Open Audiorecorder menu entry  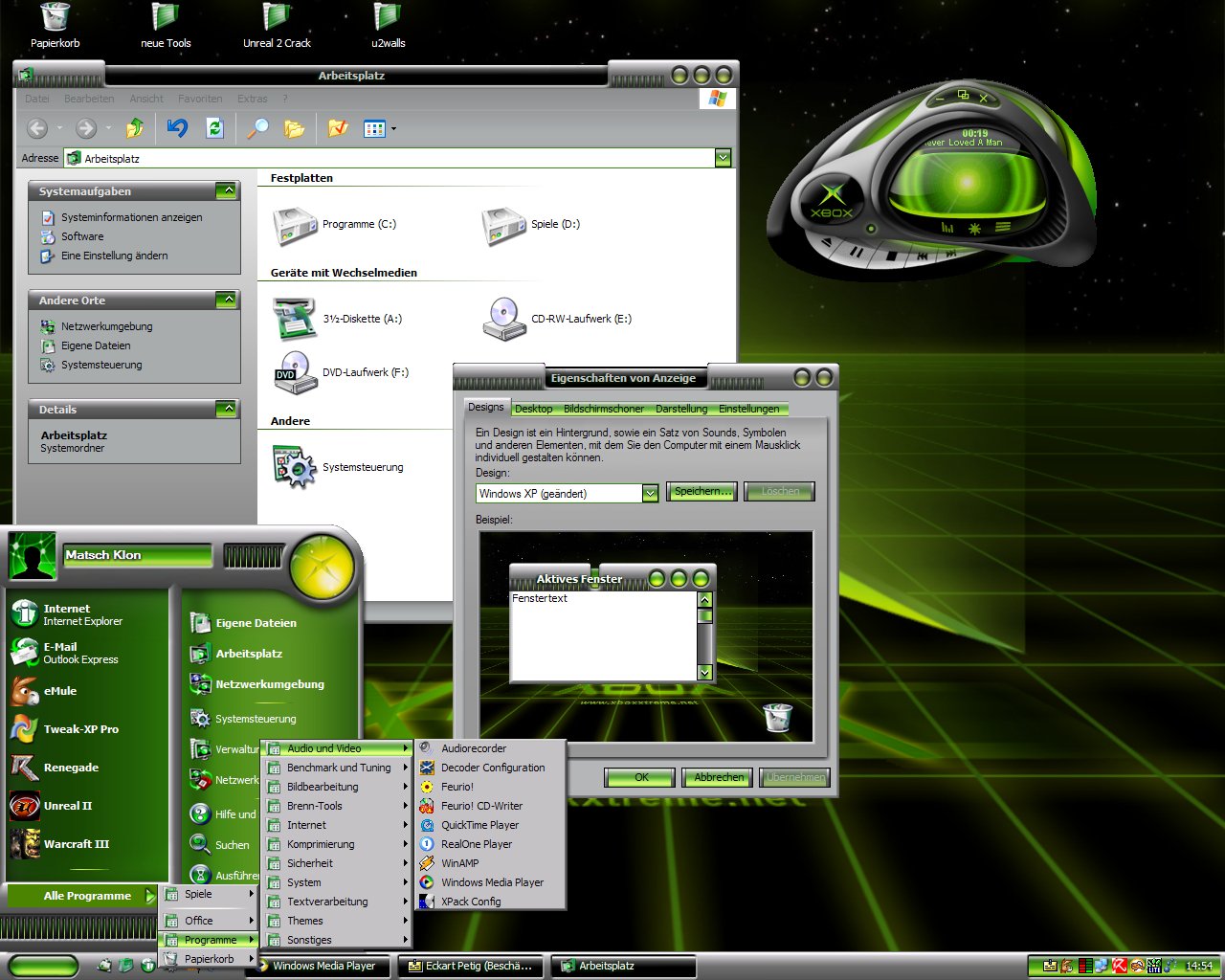(x=491, y=748)
